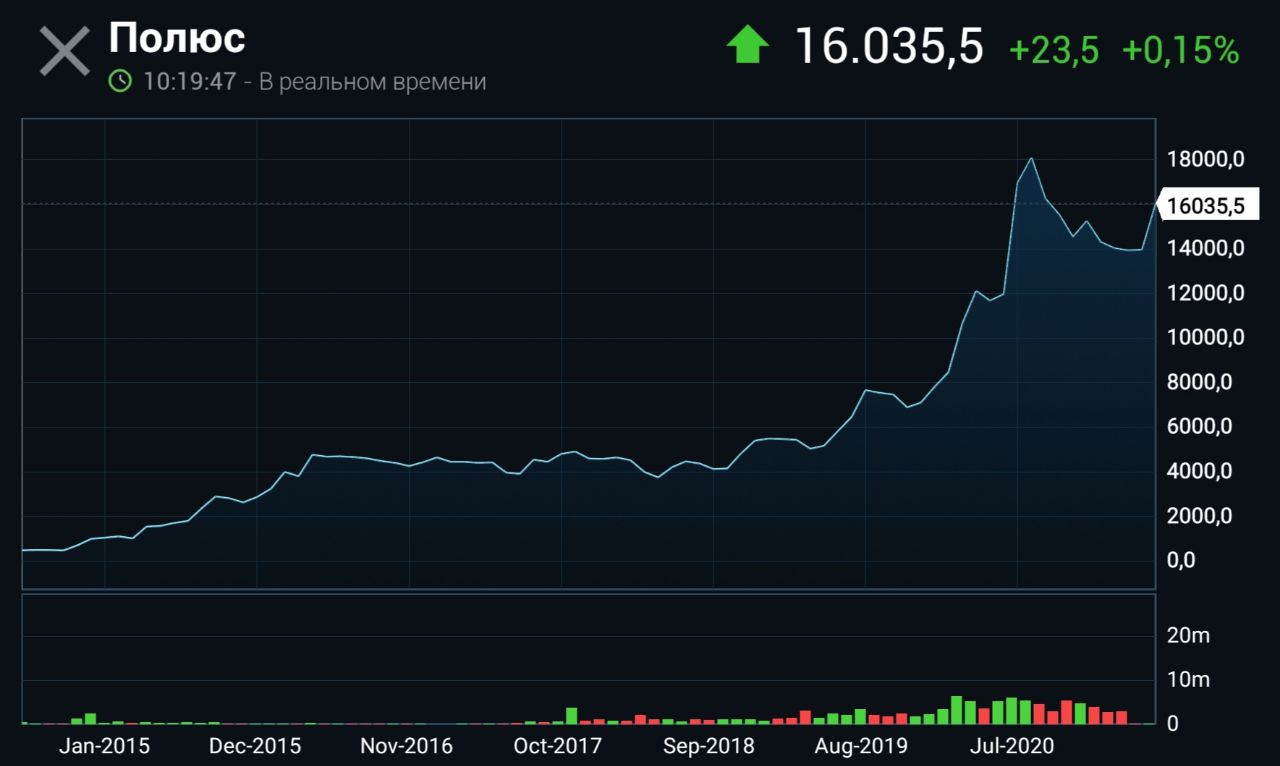This screenshot has width=1280, height=766.
Task: Click the Oct-2017 date label
Action: [x=558, y=746]
